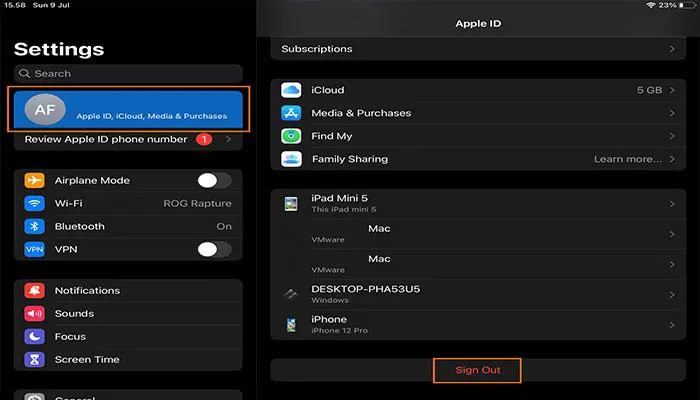
Task: Open the Screen Time hourglass icon
Action: pos(34,359)
